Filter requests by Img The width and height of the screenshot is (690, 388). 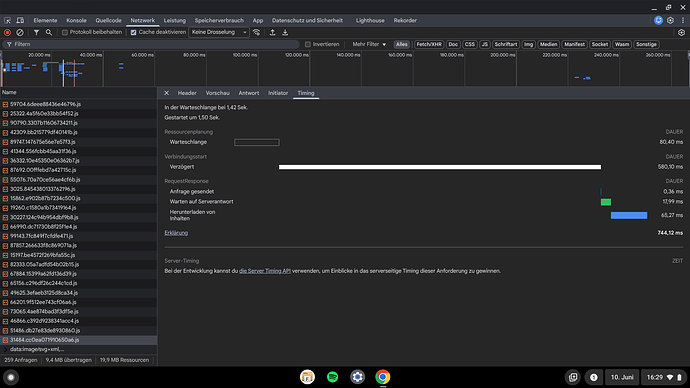click(x=529, y=44)
